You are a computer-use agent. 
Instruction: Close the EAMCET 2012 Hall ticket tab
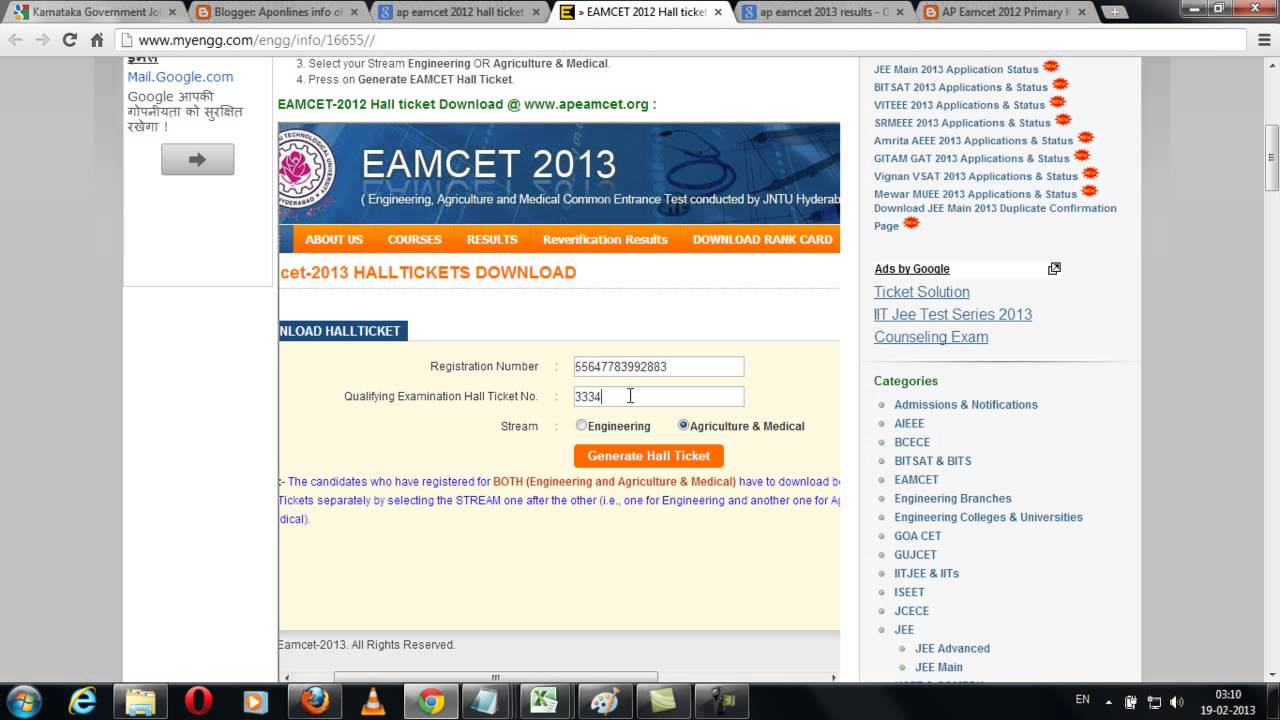point(720,12)
